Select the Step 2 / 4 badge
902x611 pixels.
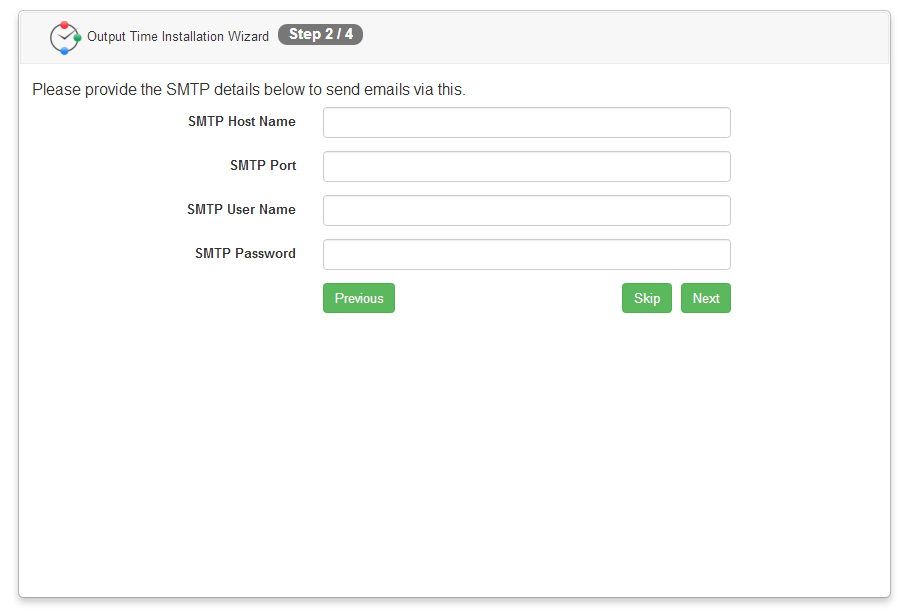320,35
